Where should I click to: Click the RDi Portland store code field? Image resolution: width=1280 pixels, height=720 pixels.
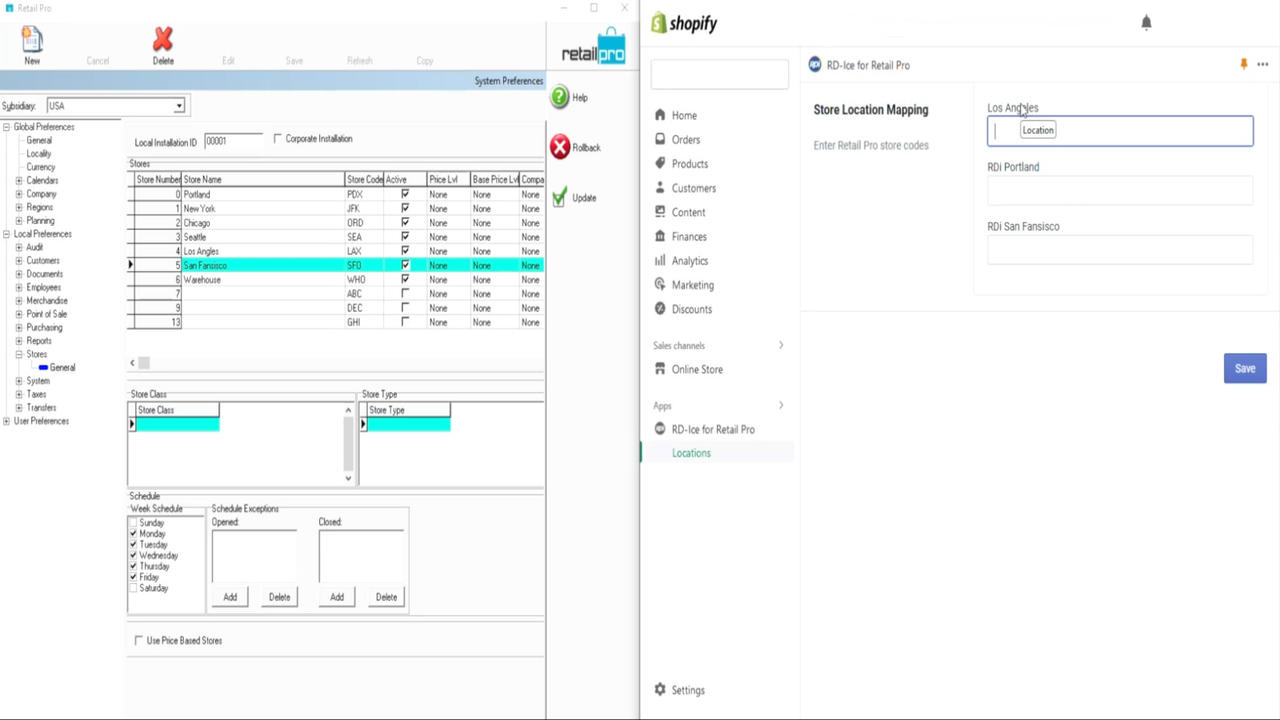1120,190
